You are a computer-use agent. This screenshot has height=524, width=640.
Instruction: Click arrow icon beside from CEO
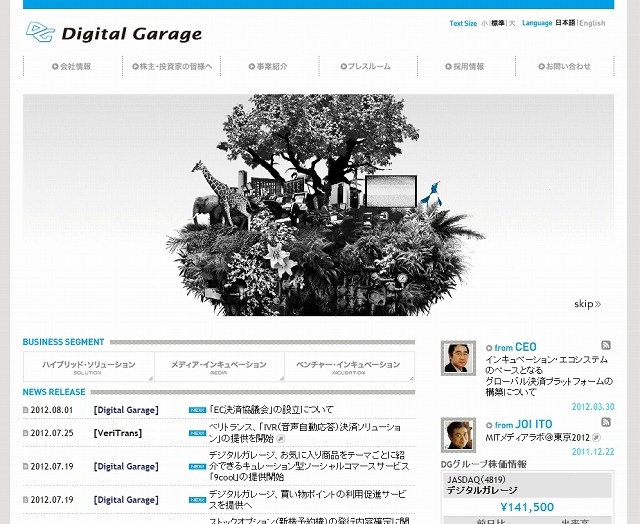(489, 348)
